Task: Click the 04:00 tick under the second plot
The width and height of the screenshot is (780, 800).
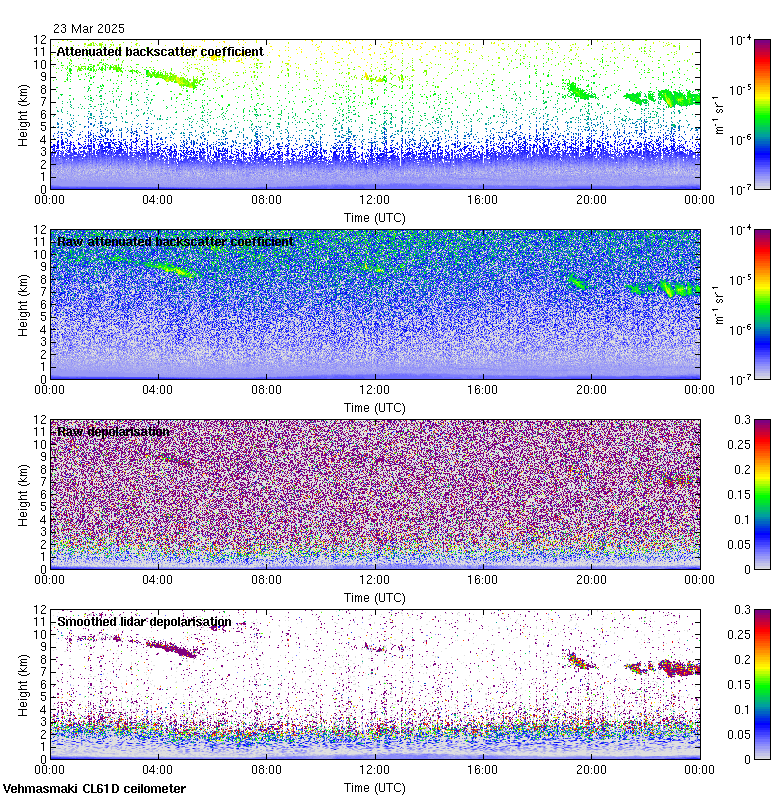Action: (x=158, y=390)
